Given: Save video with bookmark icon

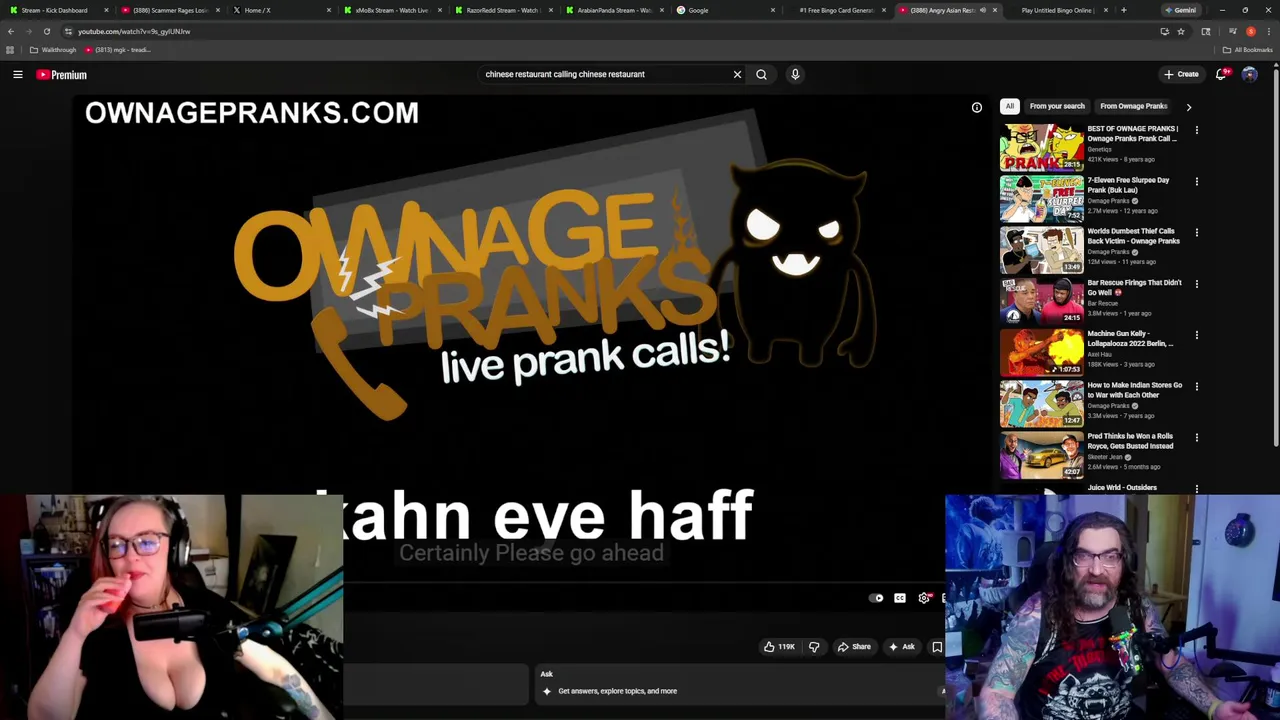Looking at the screenshot, I should 937,647.
